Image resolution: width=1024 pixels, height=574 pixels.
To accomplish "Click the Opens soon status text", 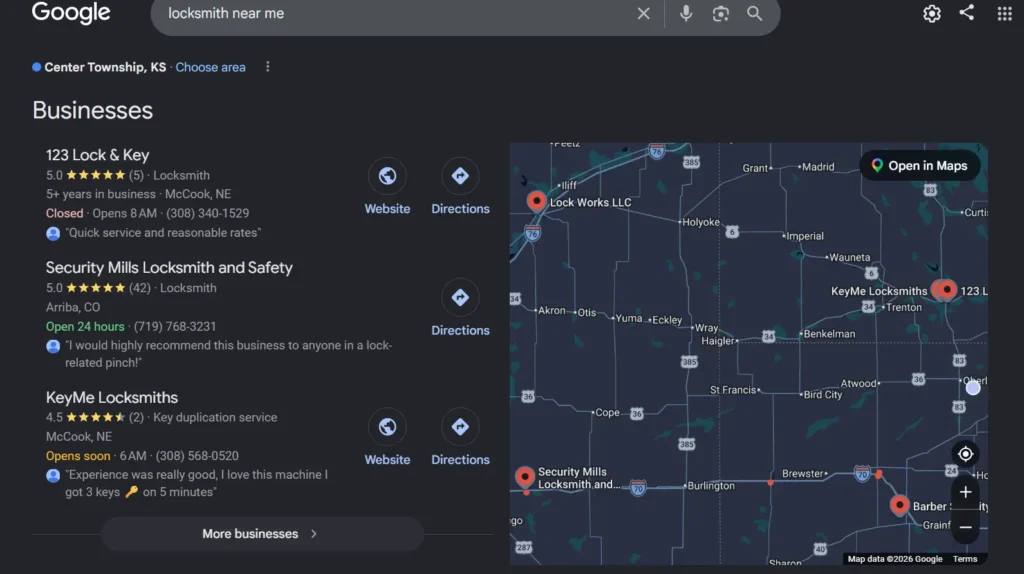I will click(78, 456).
